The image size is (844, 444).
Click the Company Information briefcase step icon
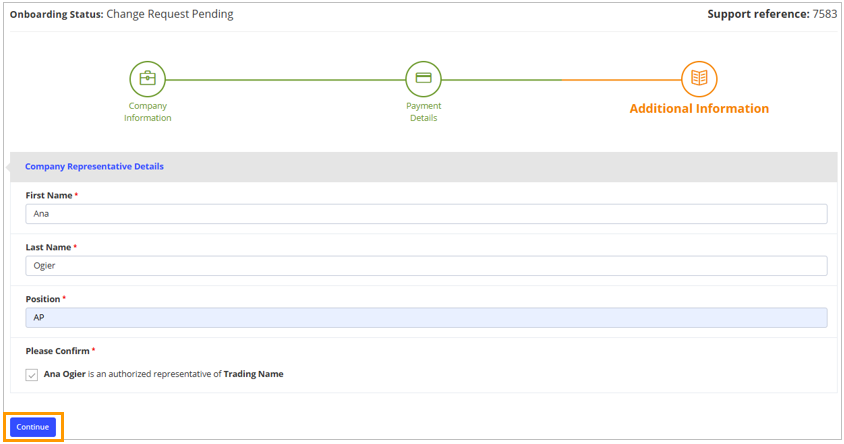click(147, 79)
